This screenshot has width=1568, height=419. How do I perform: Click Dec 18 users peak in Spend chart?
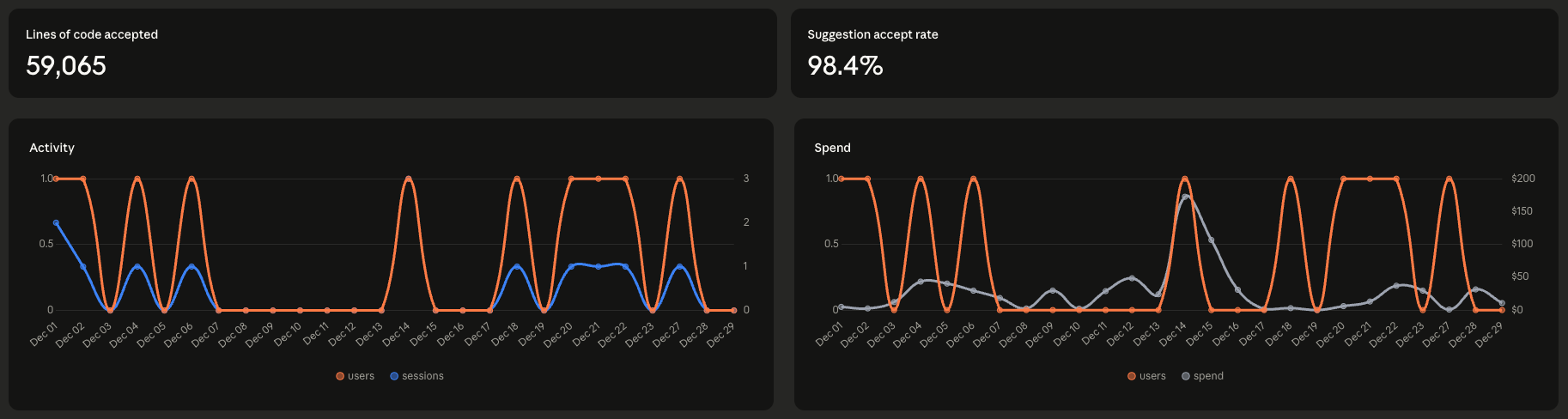[x=1291, y=179]
